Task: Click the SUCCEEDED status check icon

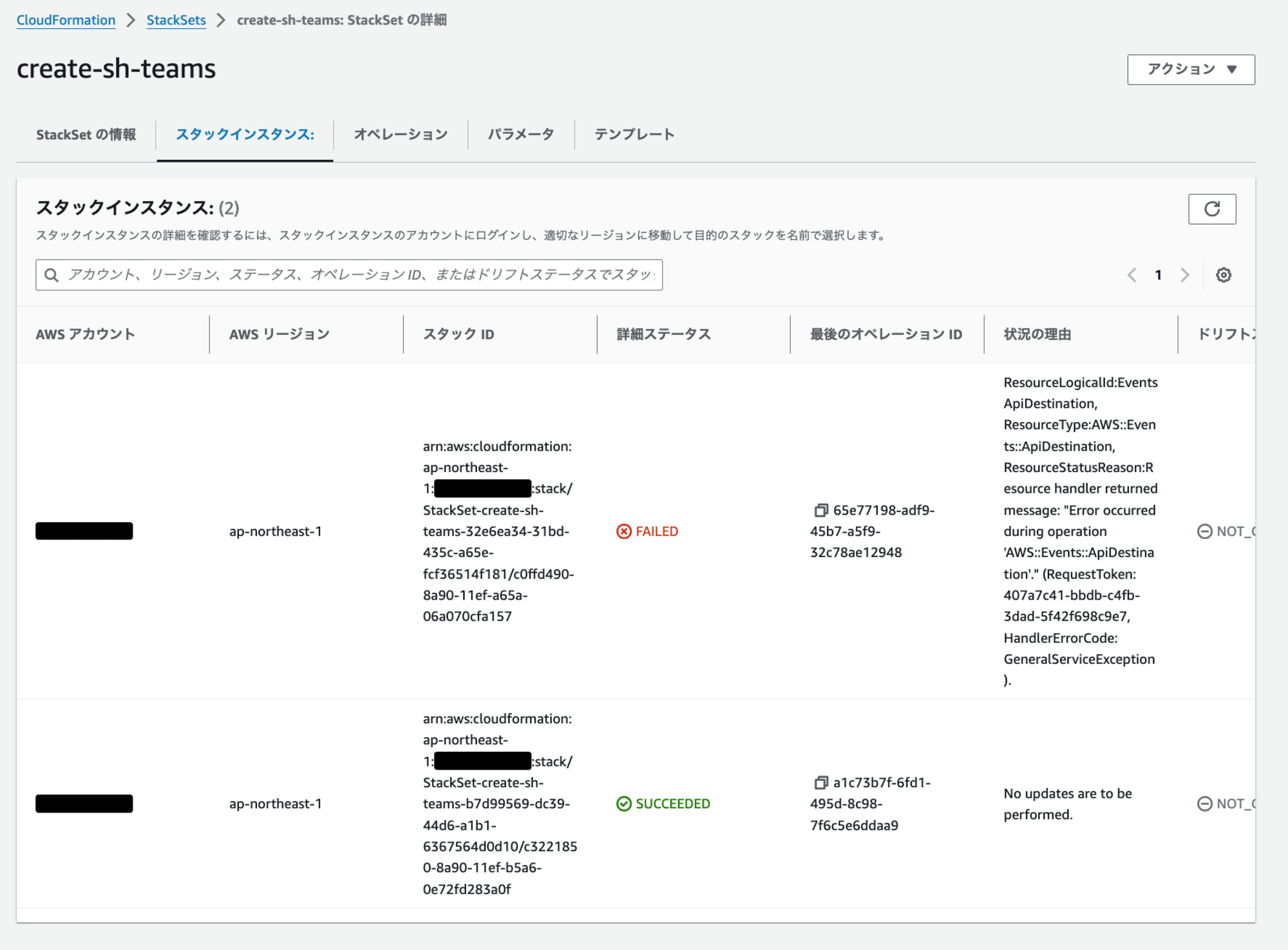Action: click(x=623, y=804)
